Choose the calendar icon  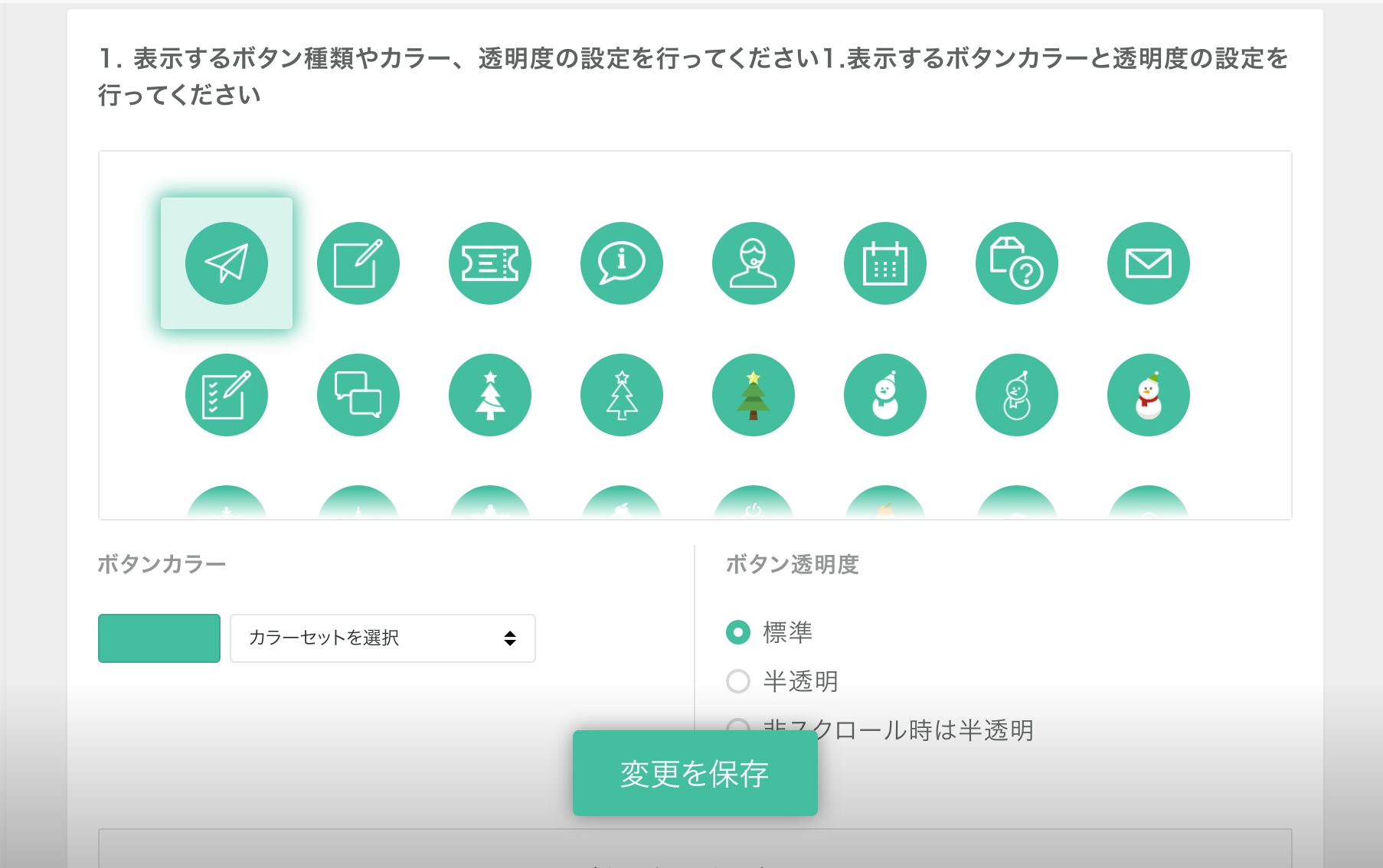click(885, 263)
